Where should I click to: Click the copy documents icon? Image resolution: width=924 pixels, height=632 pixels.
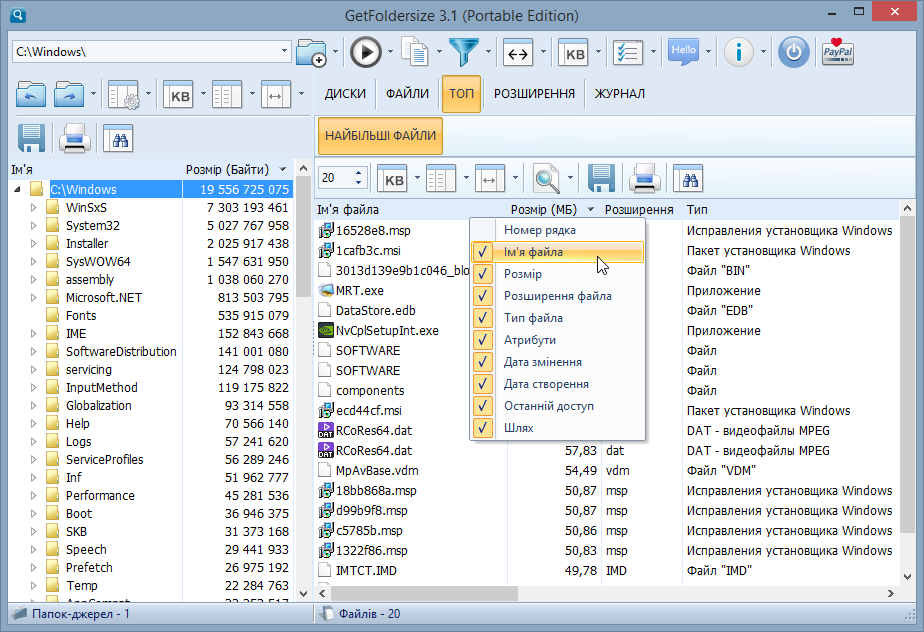(x=415, y=51)
